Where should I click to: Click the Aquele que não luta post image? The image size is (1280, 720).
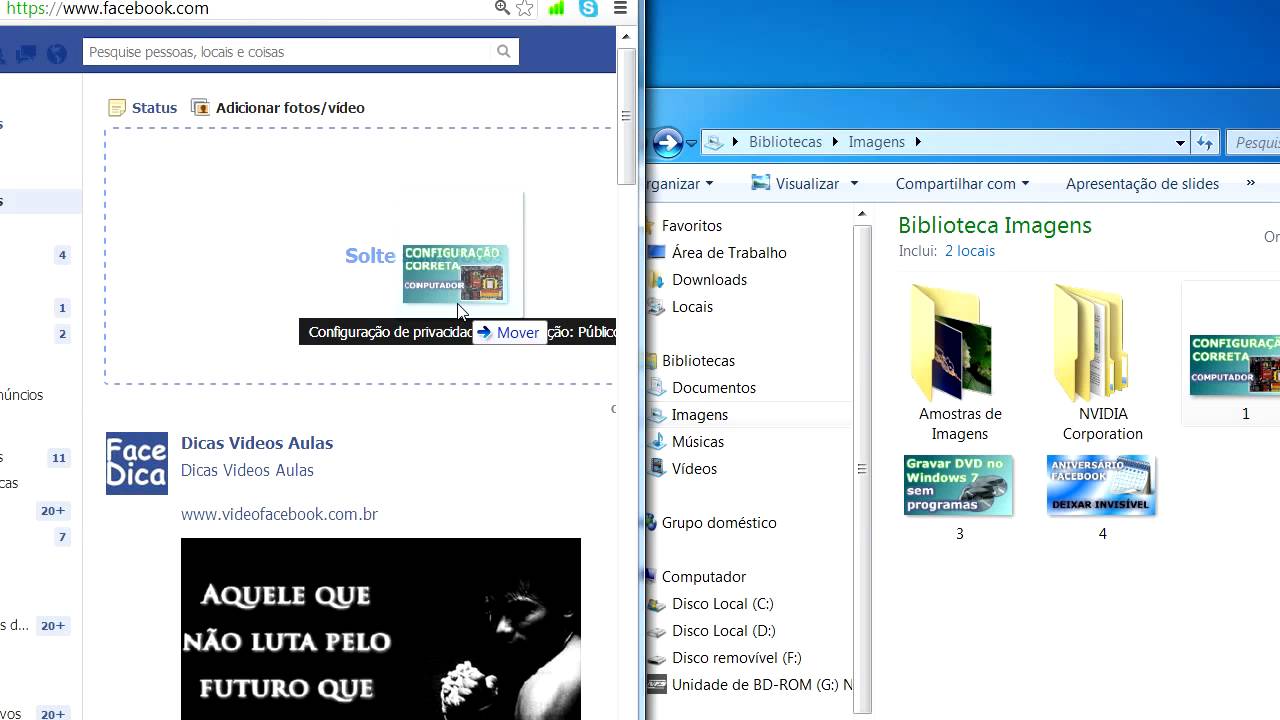380,629
